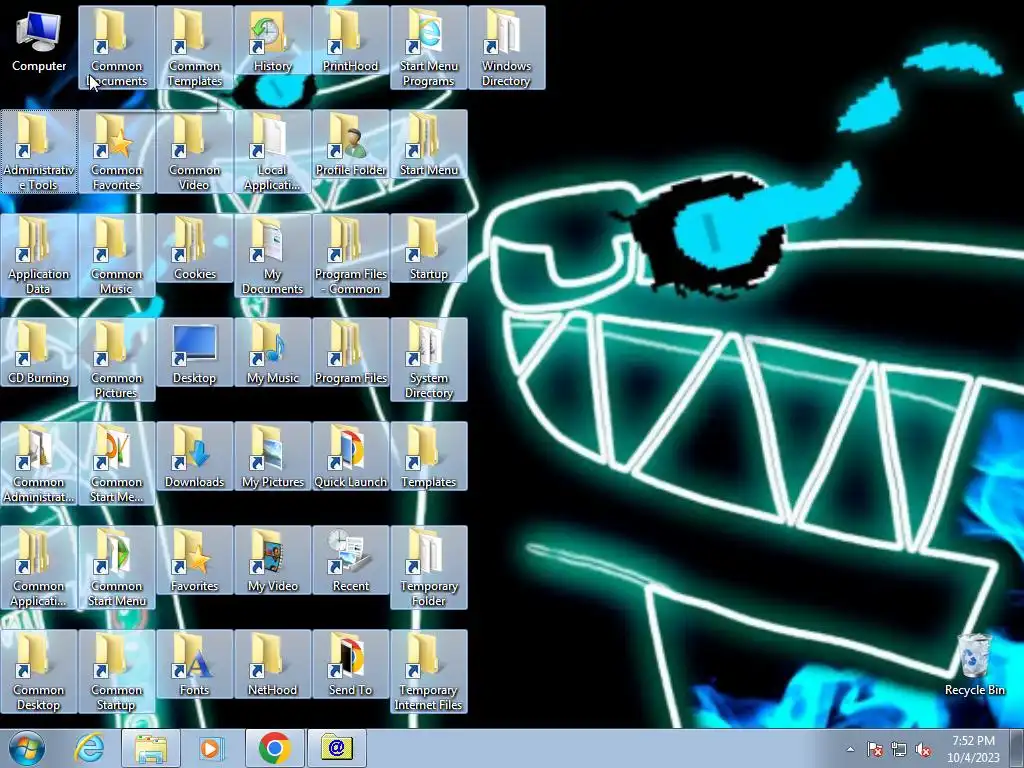Select the Windows Directory shortcut
1024x768 pixels.
[507, 48]
